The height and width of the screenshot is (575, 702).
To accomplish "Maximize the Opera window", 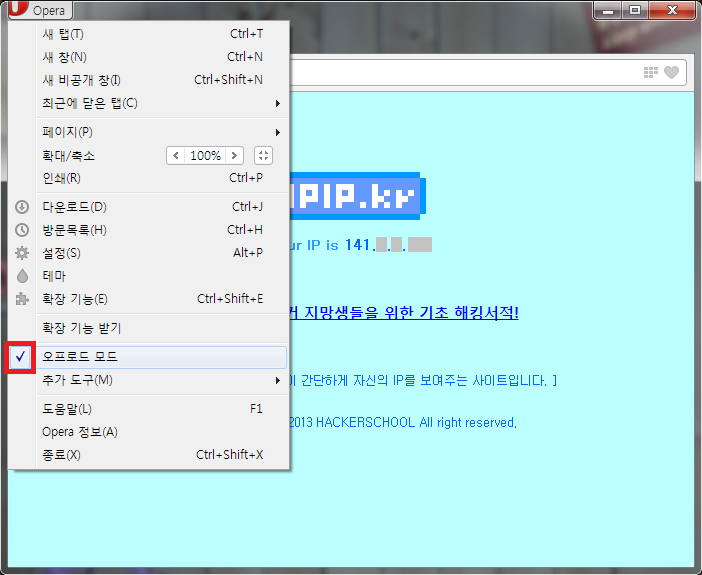I will click(635, 10).
